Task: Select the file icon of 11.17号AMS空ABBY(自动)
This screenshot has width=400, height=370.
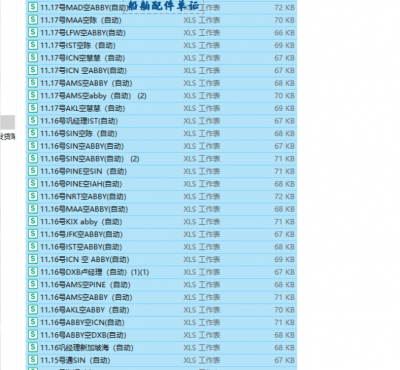Action: 33,83
